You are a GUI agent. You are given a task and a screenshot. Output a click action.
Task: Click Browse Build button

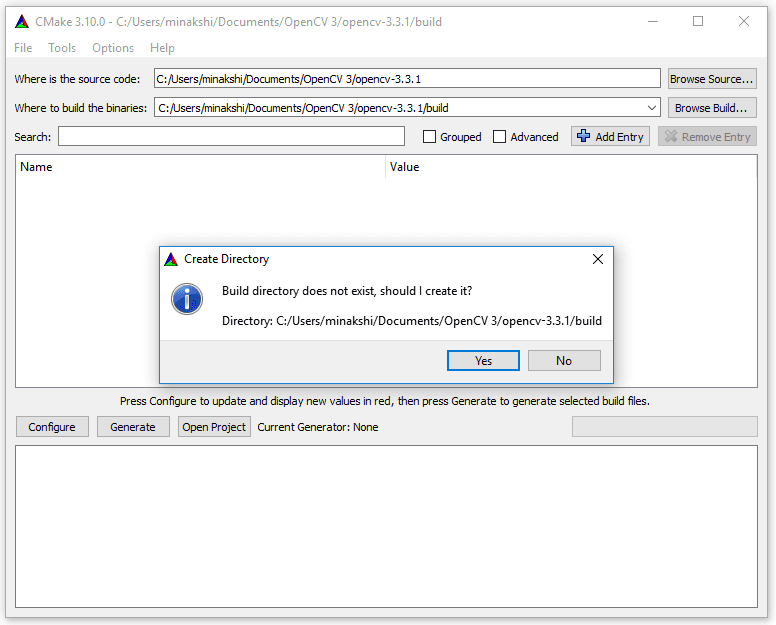point(712,108)
